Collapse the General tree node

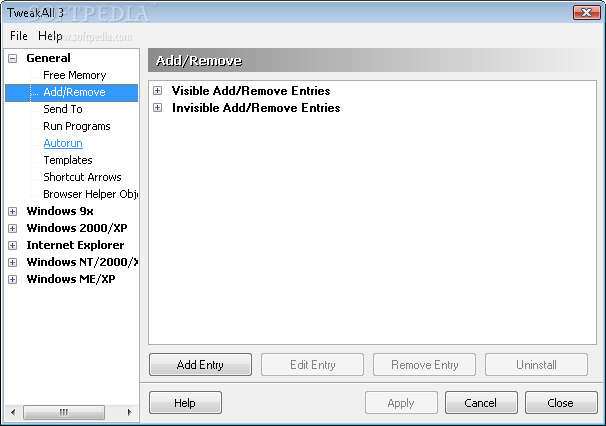point(13,59)
